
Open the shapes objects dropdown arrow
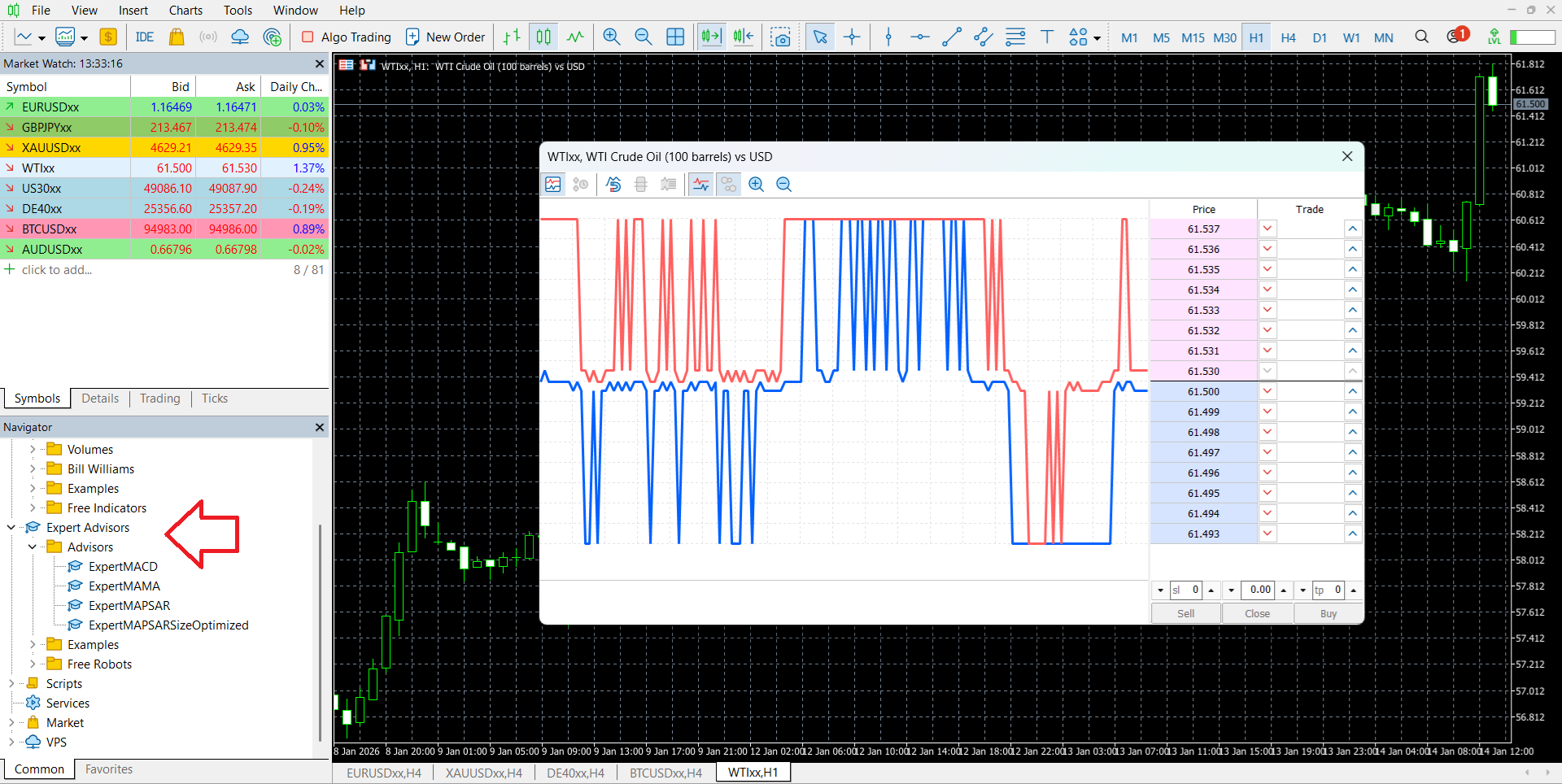tap(1097, 38)
